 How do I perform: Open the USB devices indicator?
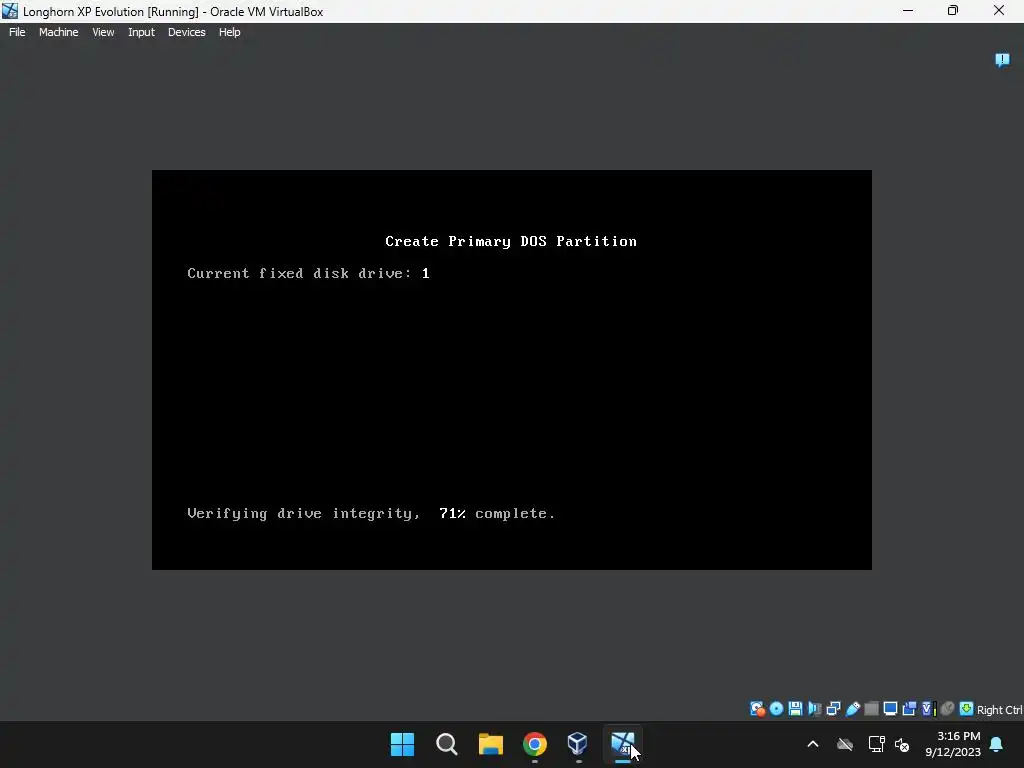[852, 709]
